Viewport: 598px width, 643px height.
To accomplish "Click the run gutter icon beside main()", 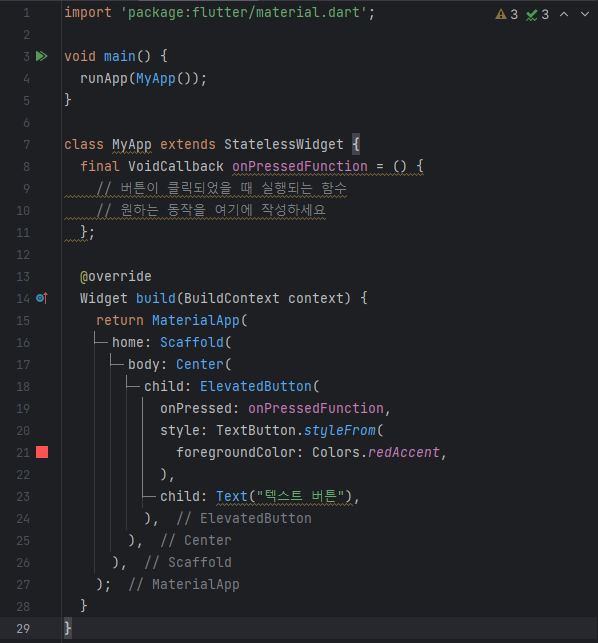I will [x=41, y=56].
